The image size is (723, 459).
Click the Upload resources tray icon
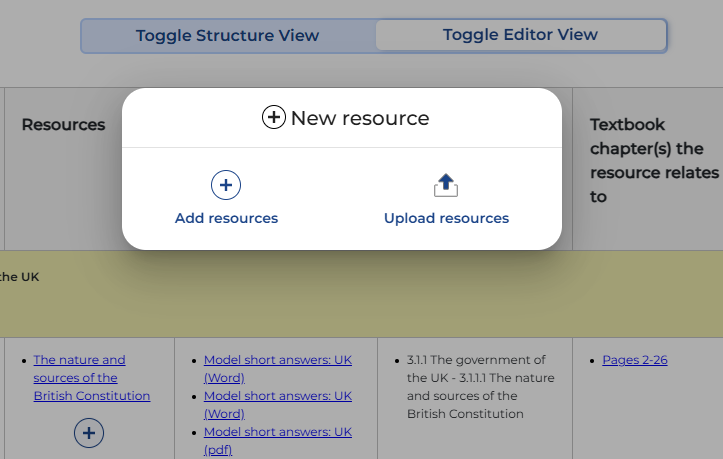446,185
